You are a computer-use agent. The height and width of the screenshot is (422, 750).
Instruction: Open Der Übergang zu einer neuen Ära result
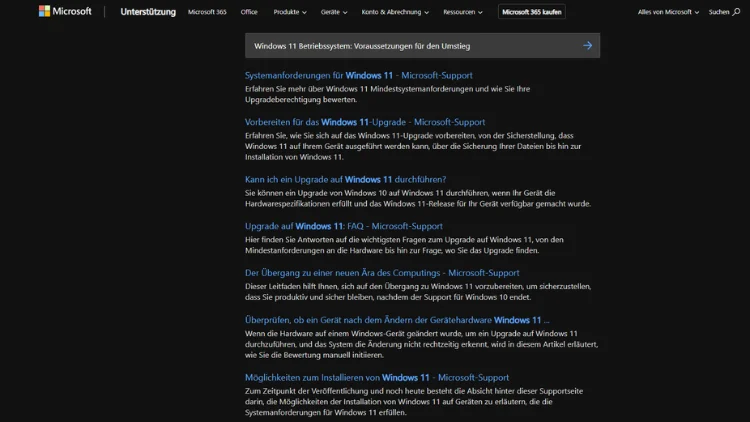[x=382, y=273]
